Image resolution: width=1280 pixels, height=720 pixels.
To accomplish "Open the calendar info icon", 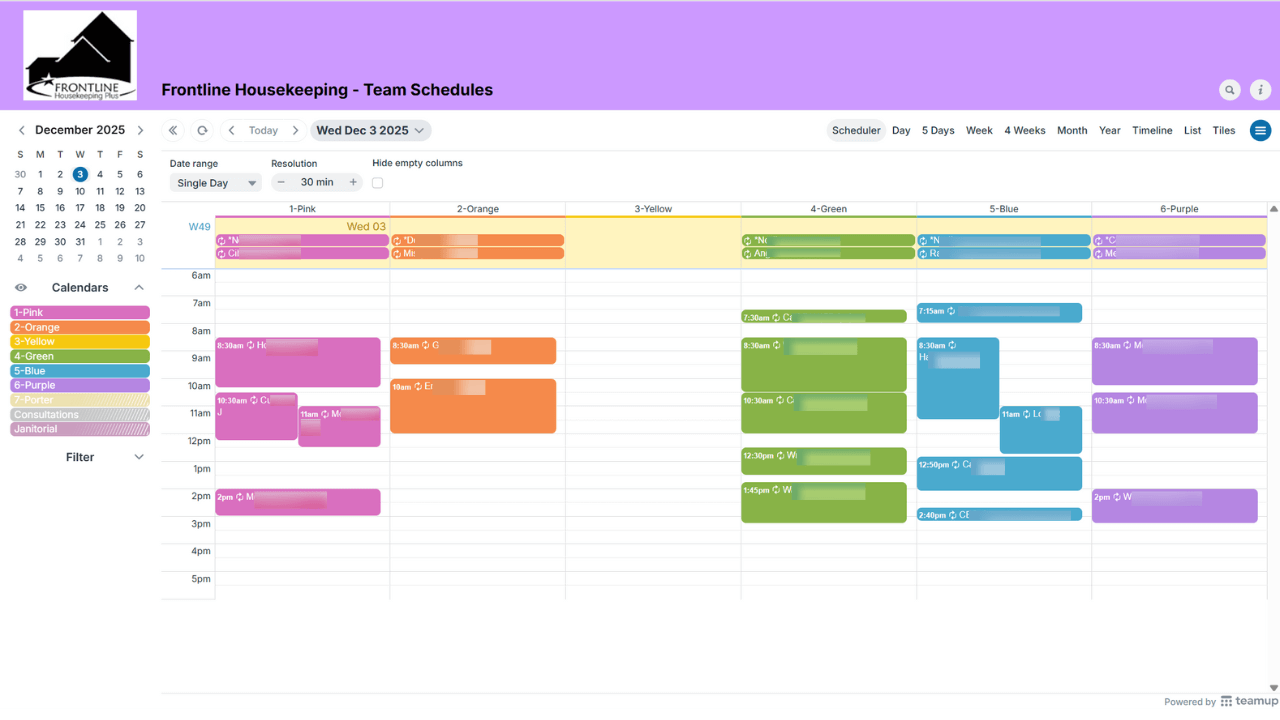I will click(x=1261, y=90).
